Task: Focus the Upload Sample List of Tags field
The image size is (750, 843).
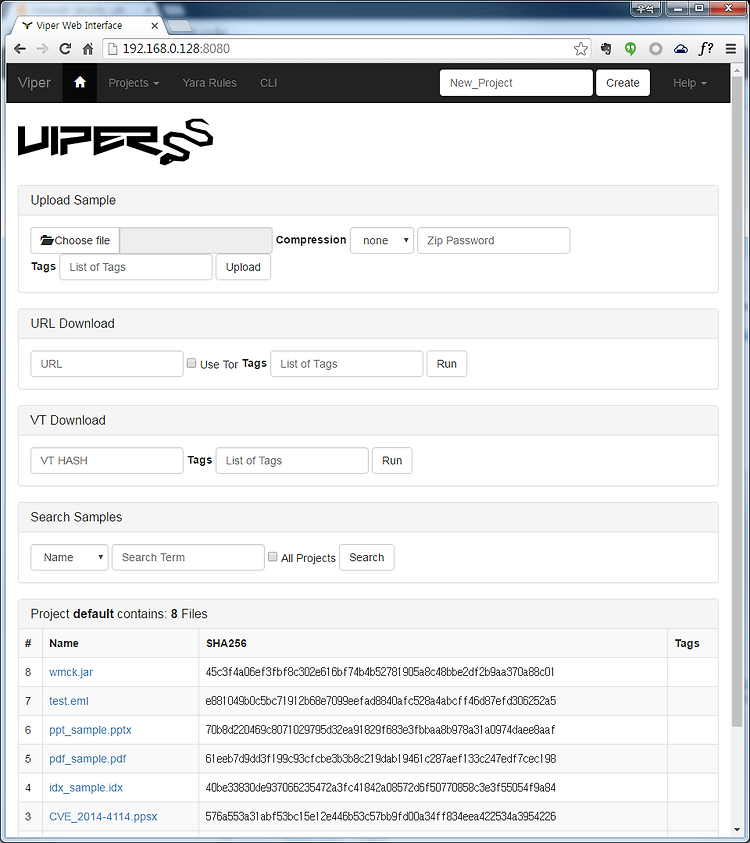Action: tap(136, 267)
